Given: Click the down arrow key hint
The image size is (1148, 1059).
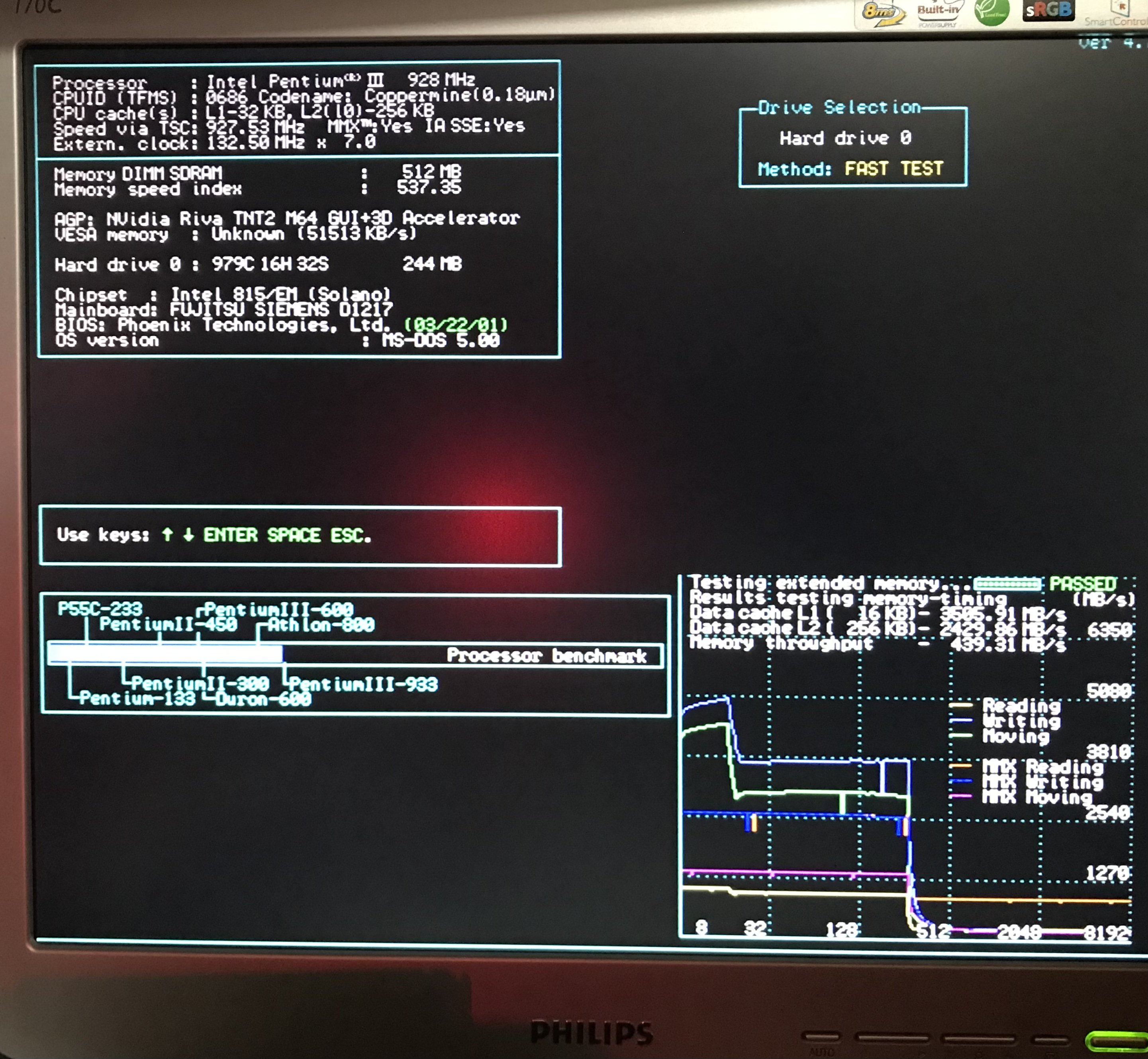Looking at the screenshot, I should (188, 534).
